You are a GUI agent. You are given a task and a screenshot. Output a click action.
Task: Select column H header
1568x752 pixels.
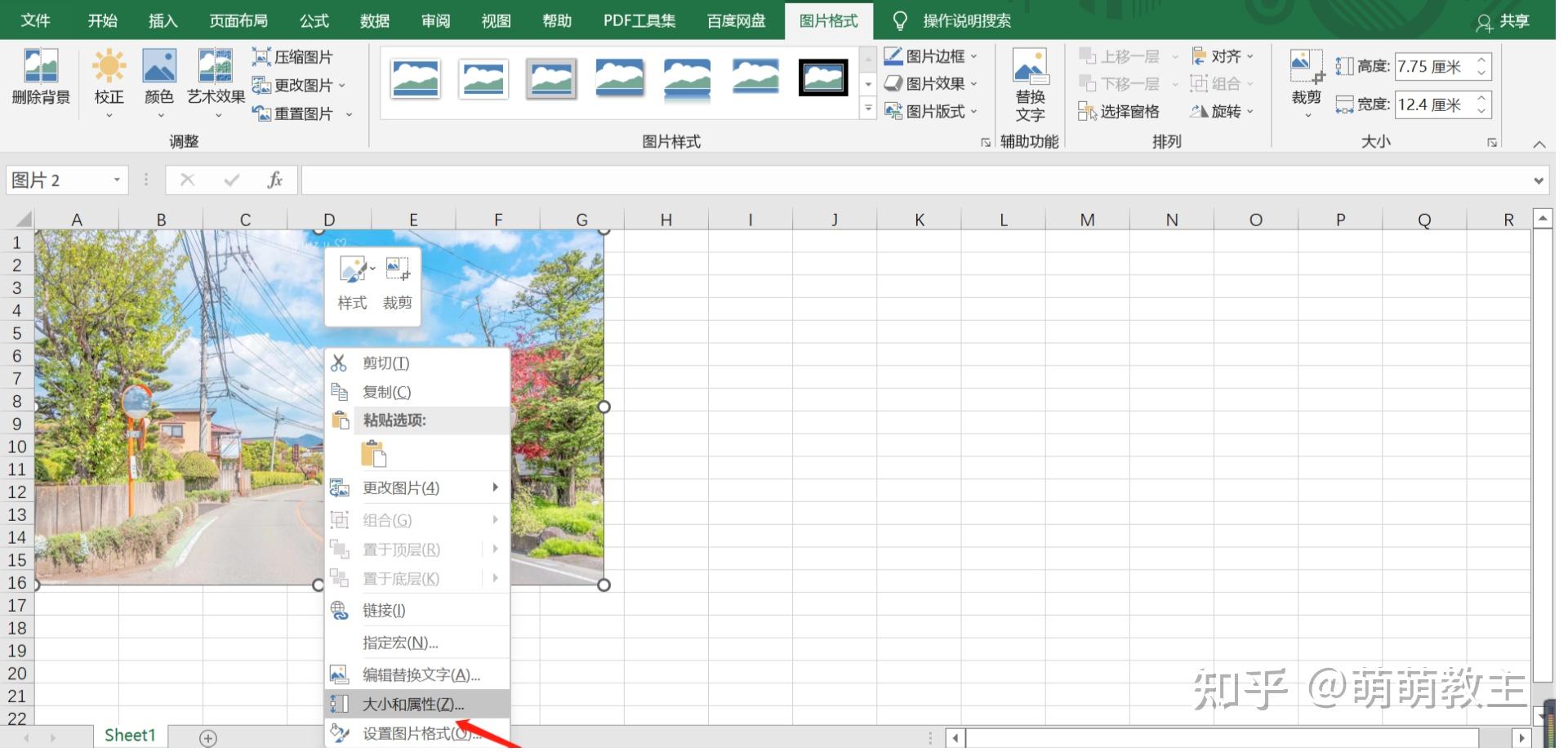tap(666, 220)
